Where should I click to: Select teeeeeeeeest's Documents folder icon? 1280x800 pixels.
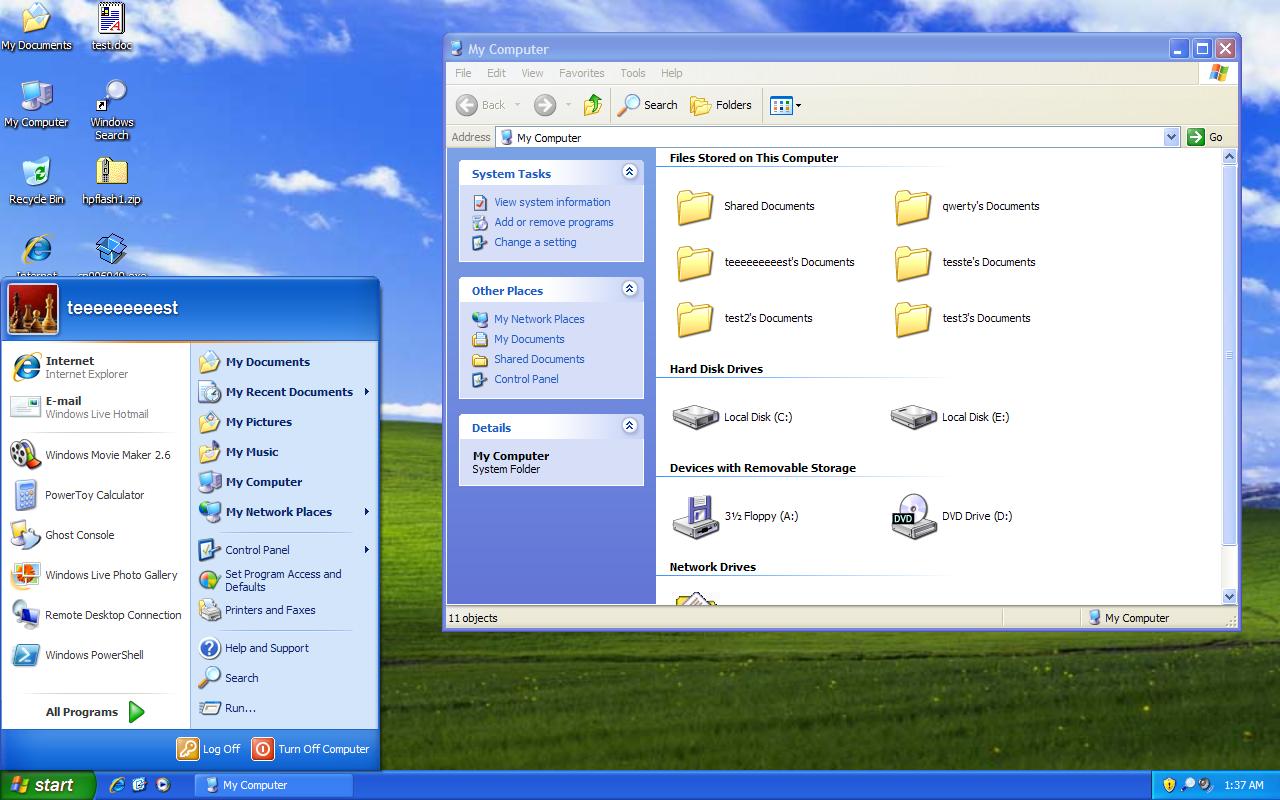[695, 263]
